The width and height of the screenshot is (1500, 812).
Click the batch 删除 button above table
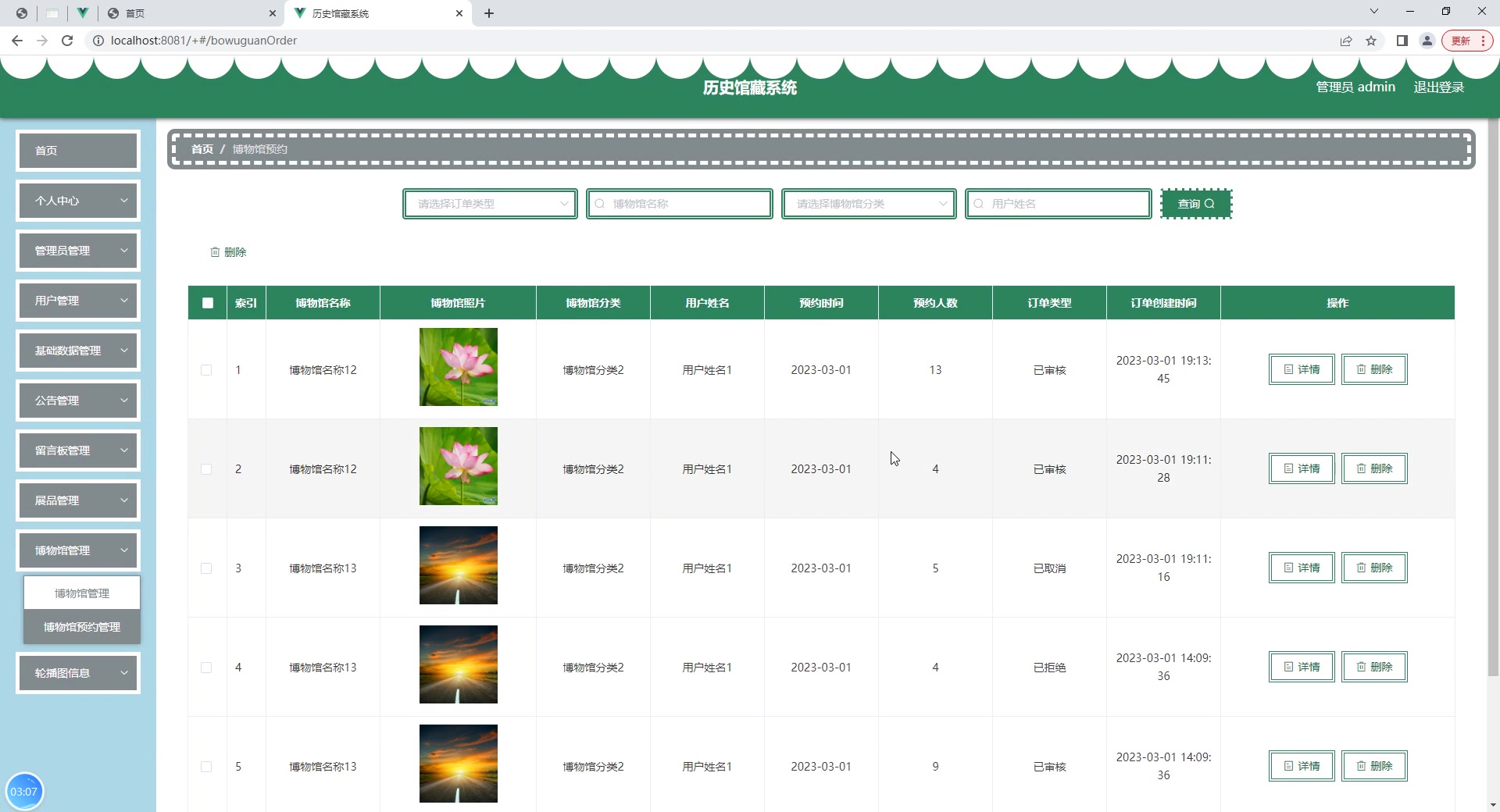[x=228, y=252]
